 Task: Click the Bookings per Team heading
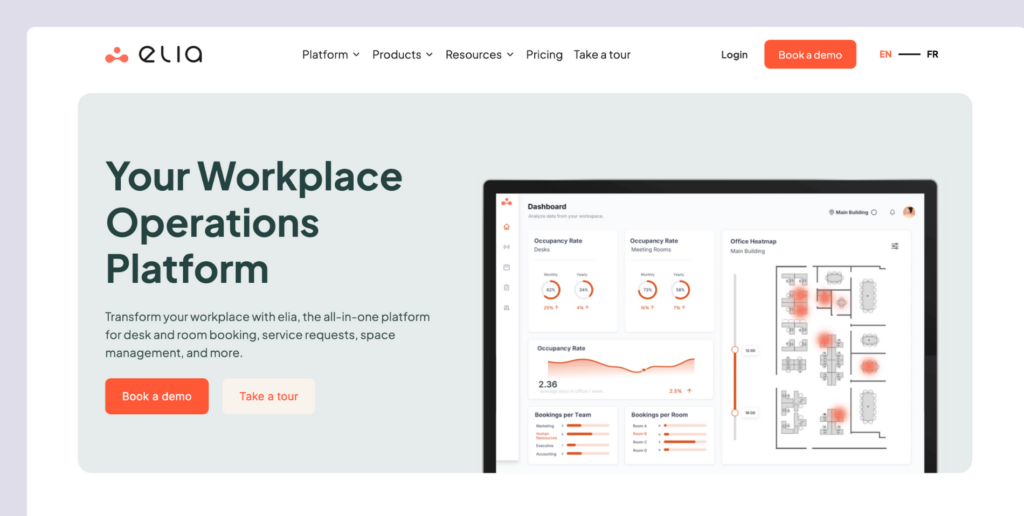coord(562,415)
